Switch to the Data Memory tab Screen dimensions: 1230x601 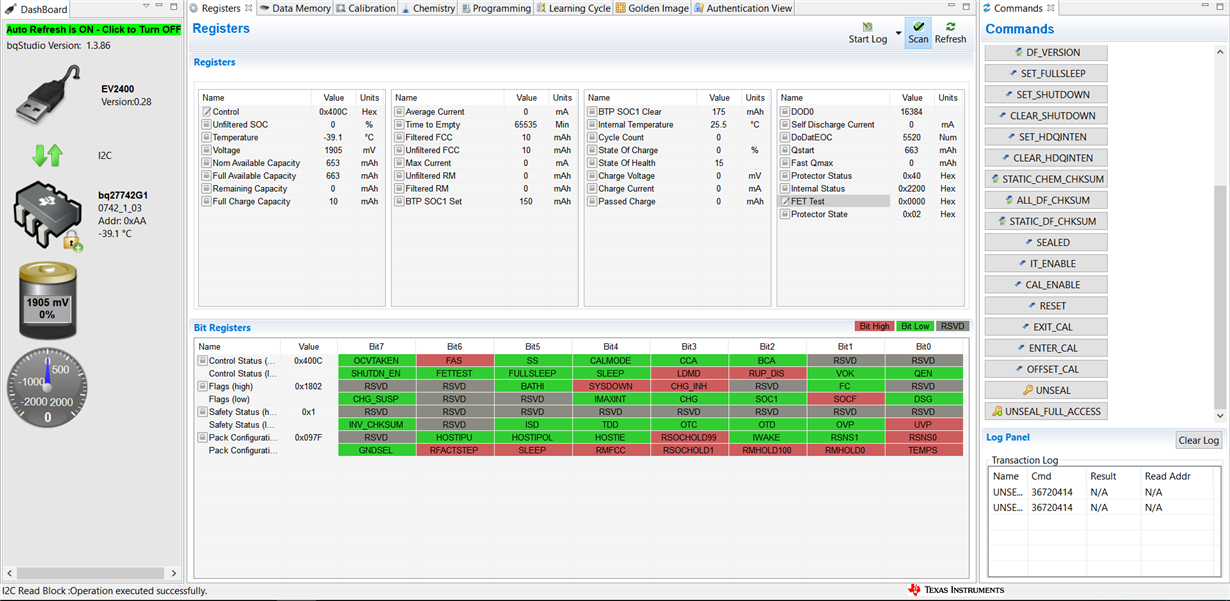click(295, 8)
